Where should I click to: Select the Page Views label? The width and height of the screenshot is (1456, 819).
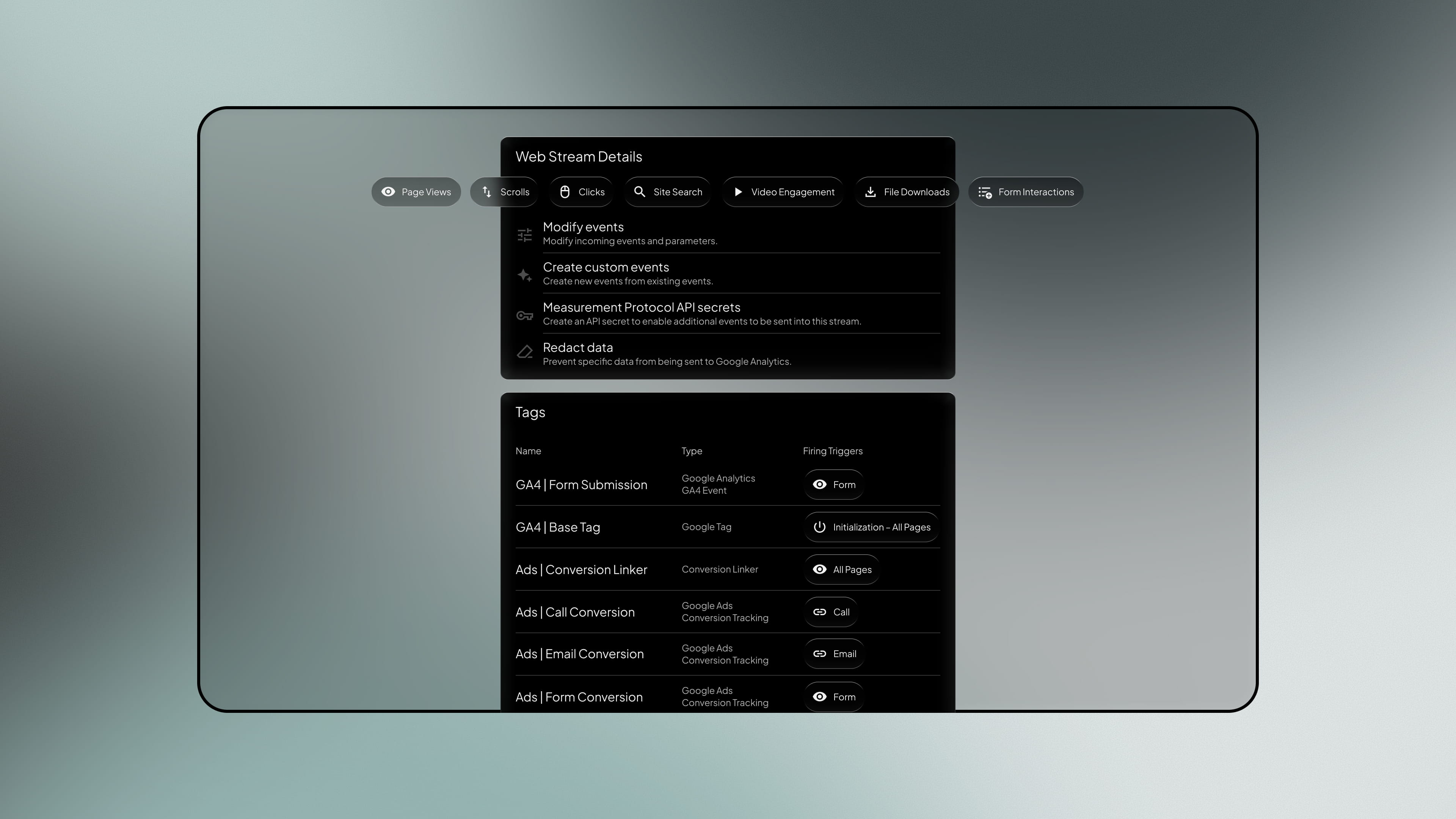[426, 192]
